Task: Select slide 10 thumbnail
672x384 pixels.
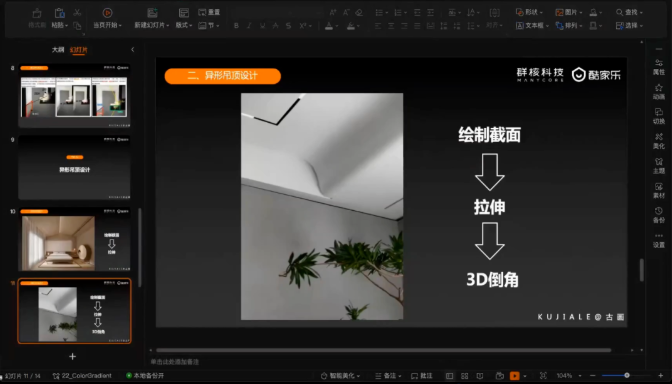Action: (74, 240)
